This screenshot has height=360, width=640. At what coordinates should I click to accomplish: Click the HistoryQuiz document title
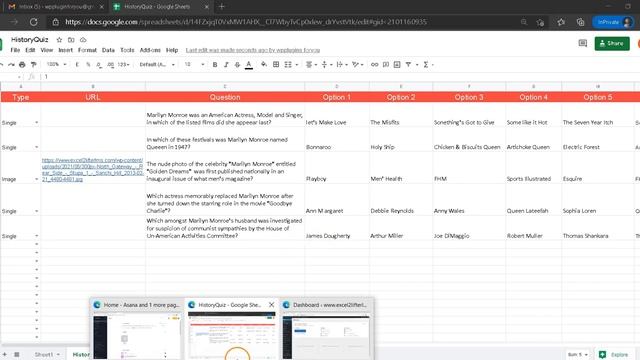pos(29,40)
